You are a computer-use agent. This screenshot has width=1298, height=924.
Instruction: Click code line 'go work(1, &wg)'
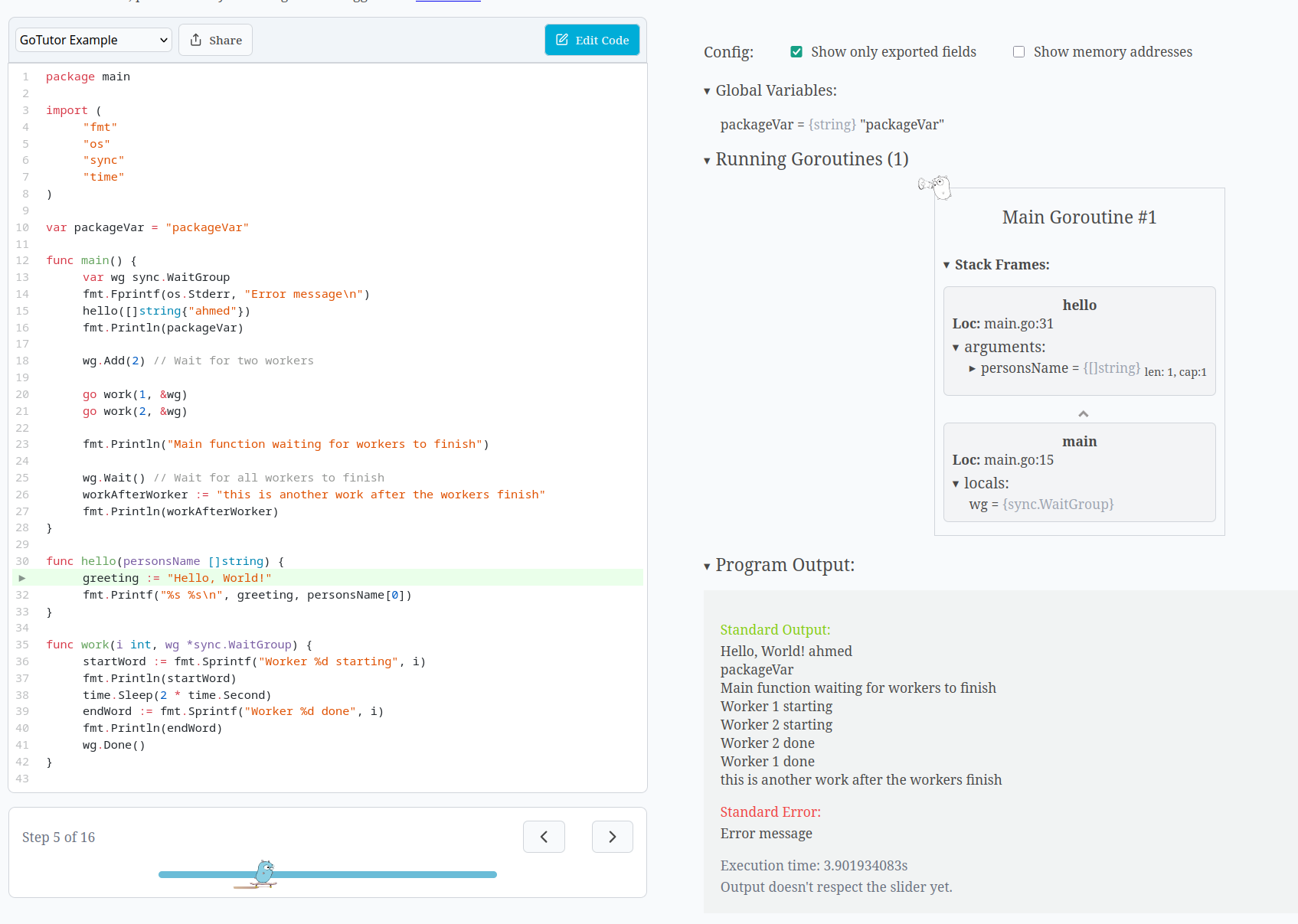coord(135,394)
